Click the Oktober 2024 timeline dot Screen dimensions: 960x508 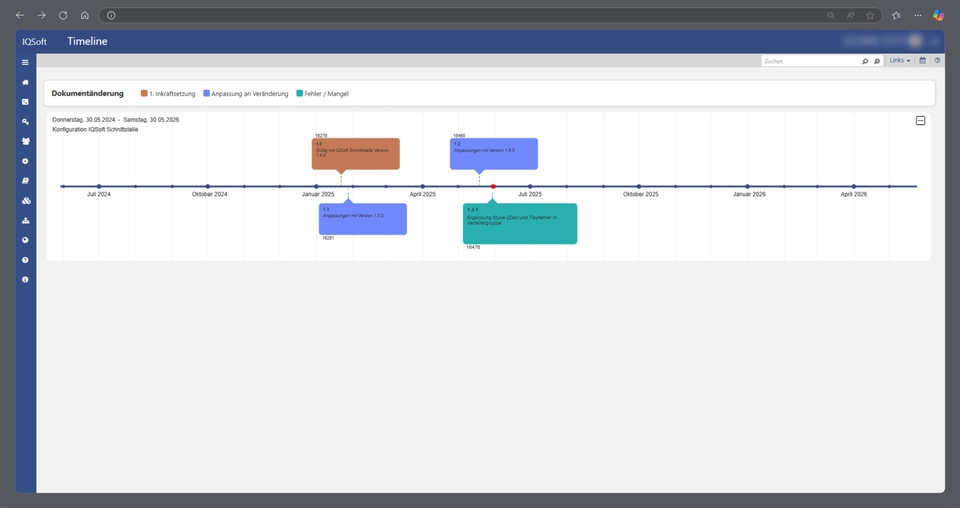208,186
